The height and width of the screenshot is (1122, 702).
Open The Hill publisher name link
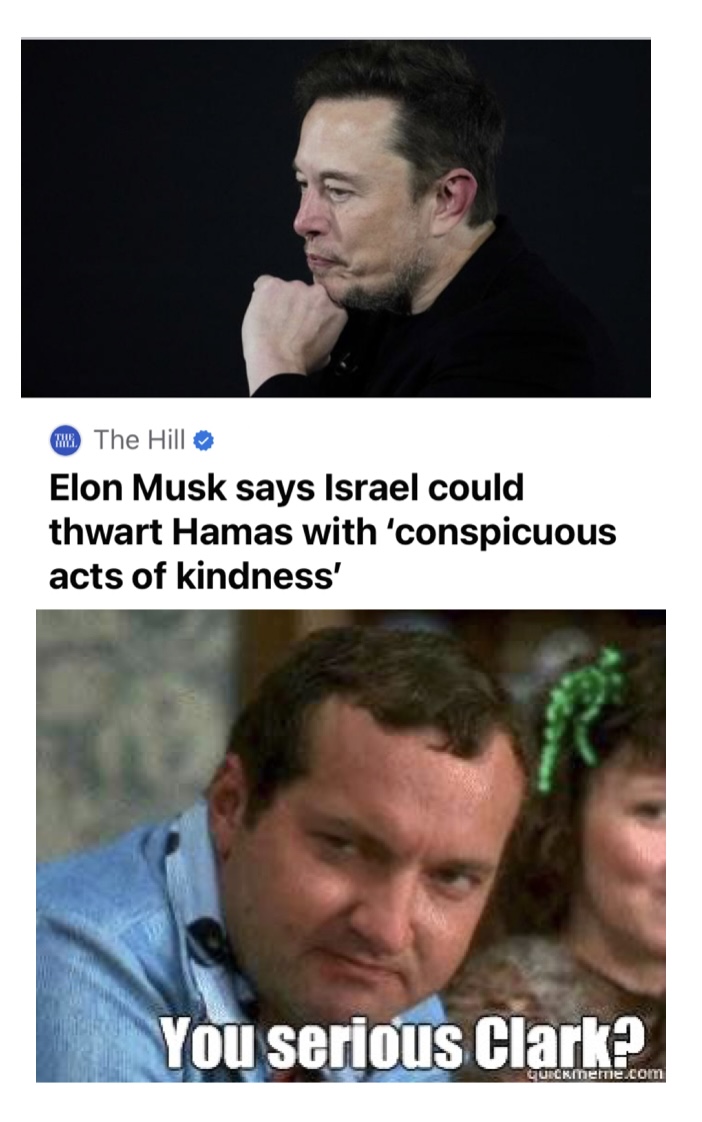click(x=139, y=440)
